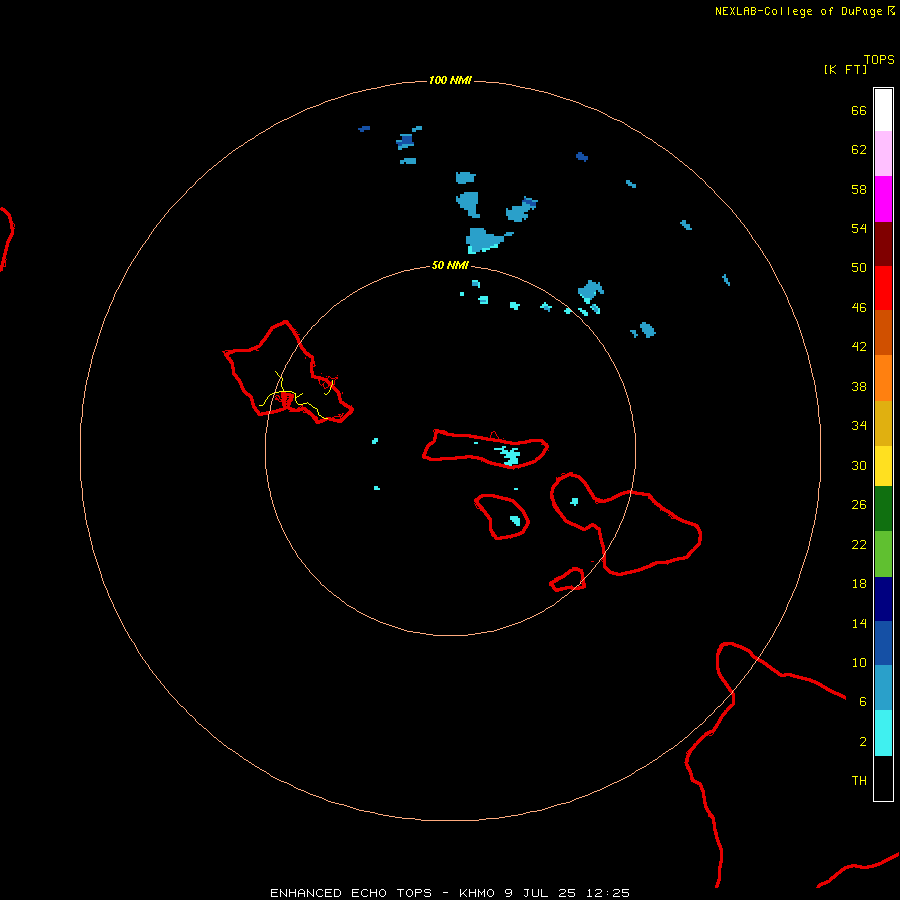900x900 pixels.
Task: Click the legend value 54
Action: click(x=859, y=228)
